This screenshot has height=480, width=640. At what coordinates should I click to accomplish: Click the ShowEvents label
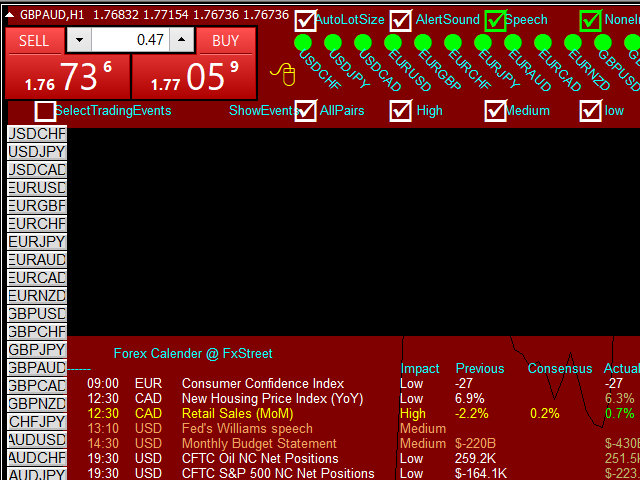[x=262, y=111]
